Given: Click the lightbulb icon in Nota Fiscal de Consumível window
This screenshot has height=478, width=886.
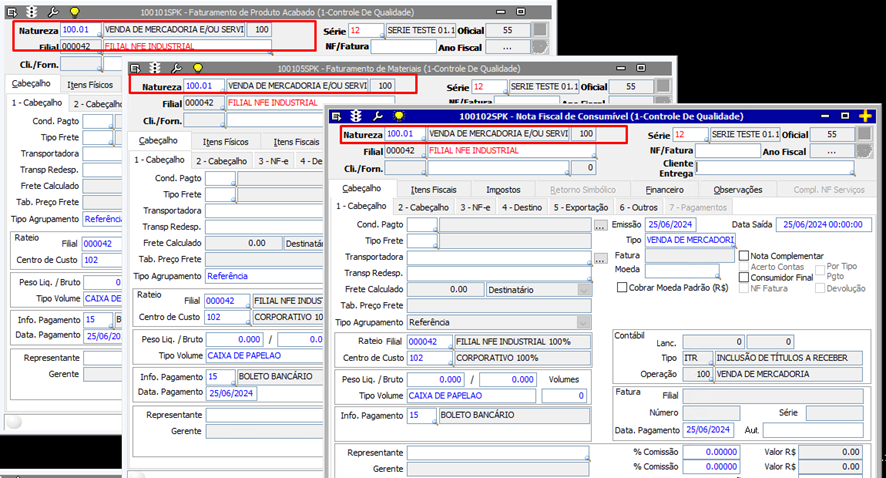Looking at the screenshot, I should [x=399, y=116].
